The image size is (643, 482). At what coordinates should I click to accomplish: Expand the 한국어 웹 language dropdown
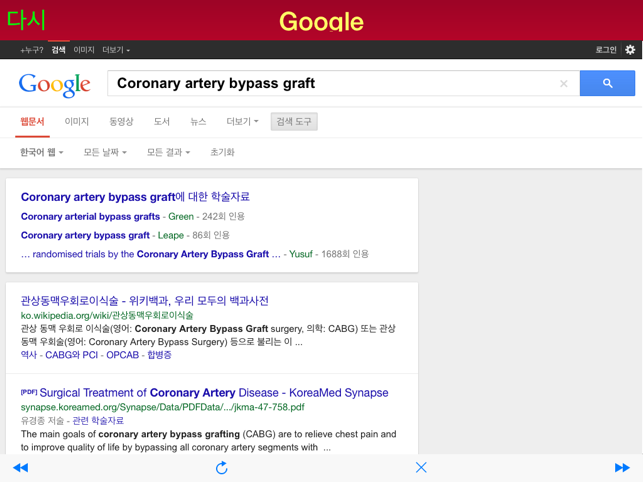(41, 153)
